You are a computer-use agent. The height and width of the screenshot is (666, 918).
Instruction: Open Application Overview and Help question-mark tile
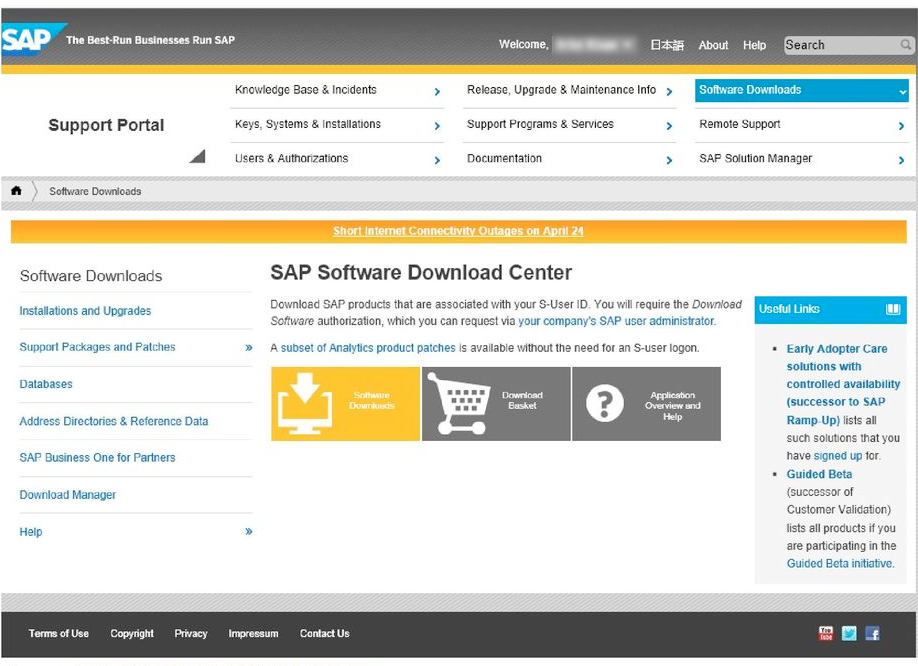[x=646, y=404]
